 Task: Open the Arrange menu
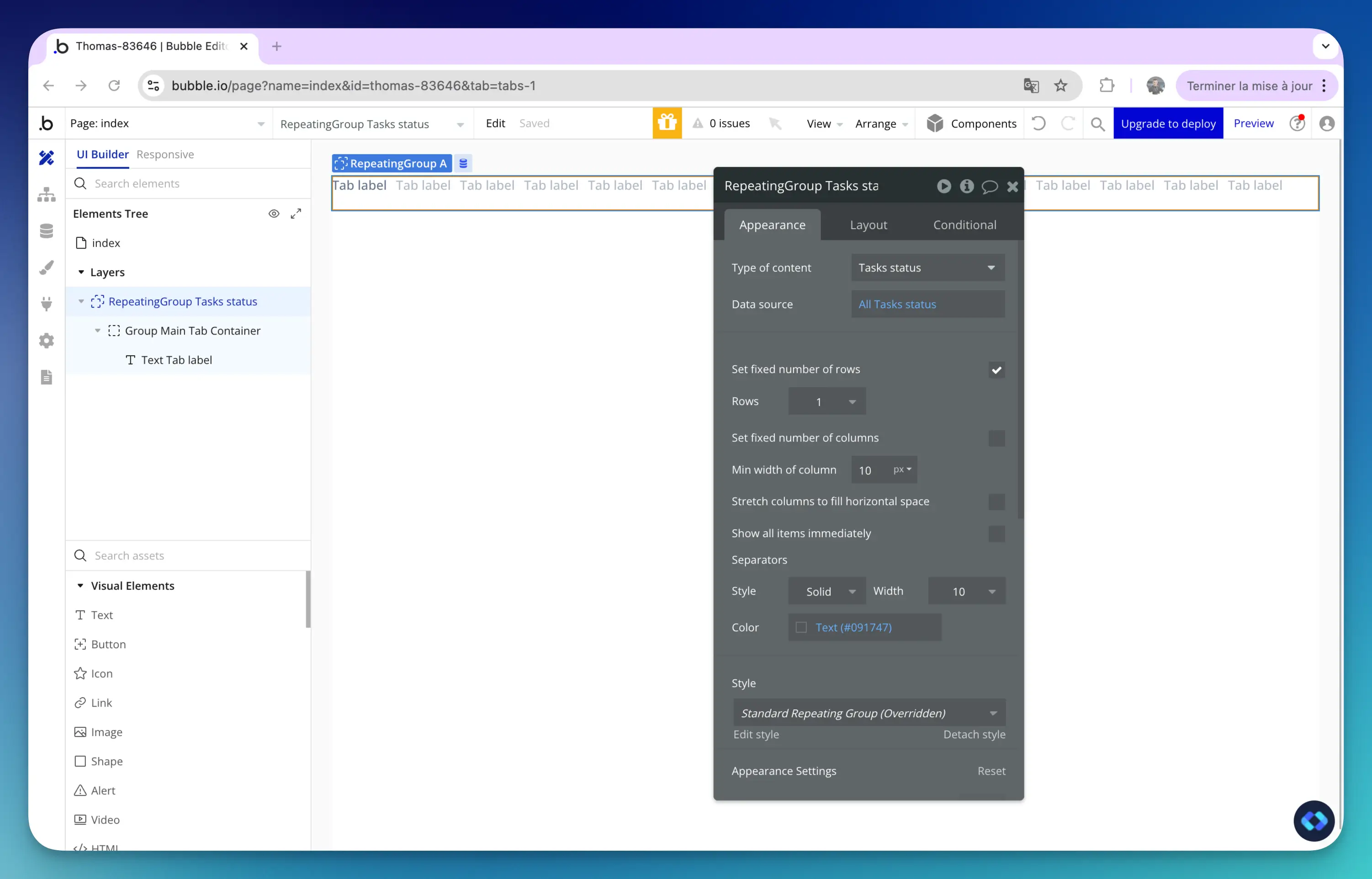coord(881,124)
